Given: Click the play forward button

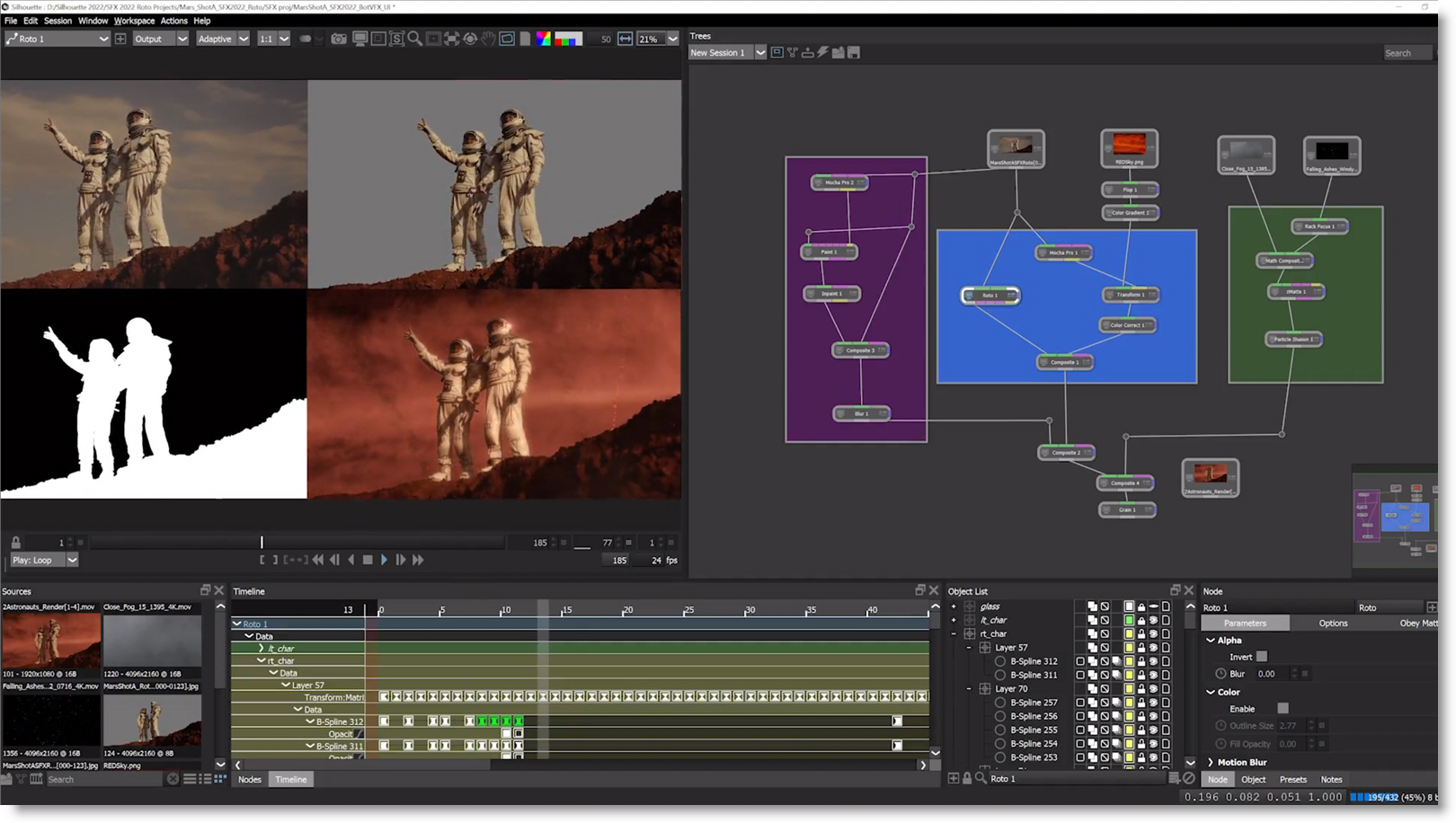Looking at the screenshot, I should pyautogui.click(x=384, y=560).
